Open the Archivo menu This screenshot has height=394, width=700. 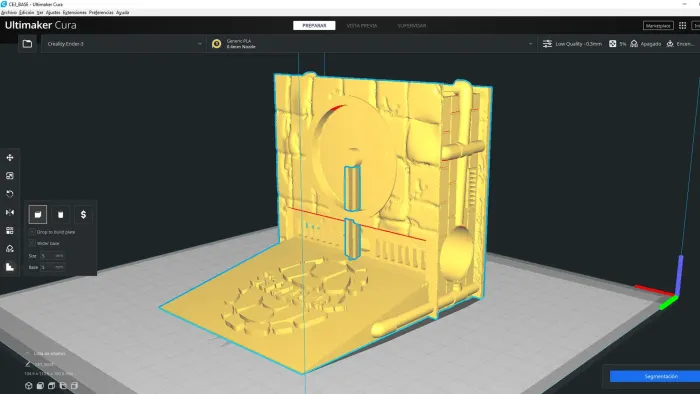pos(8,12)
